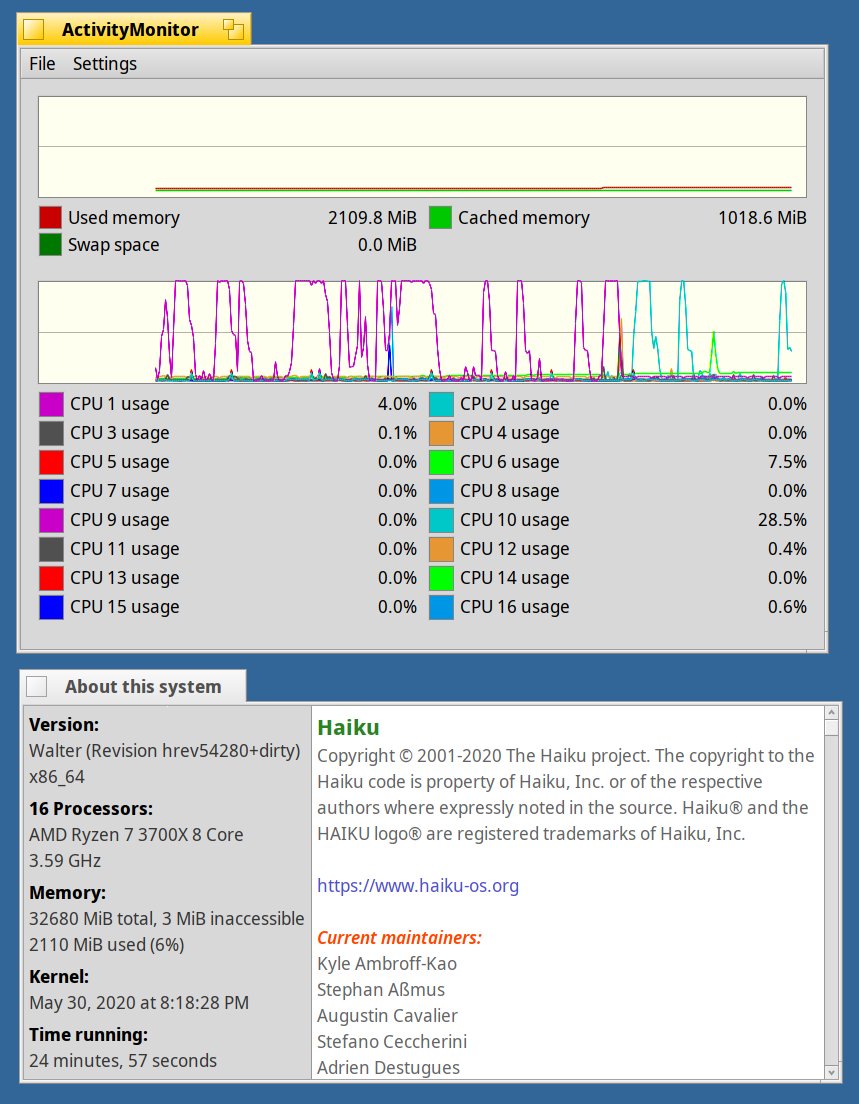
Task: Click the CPU 16 usage light blue swatch
Action: [442, 607]
